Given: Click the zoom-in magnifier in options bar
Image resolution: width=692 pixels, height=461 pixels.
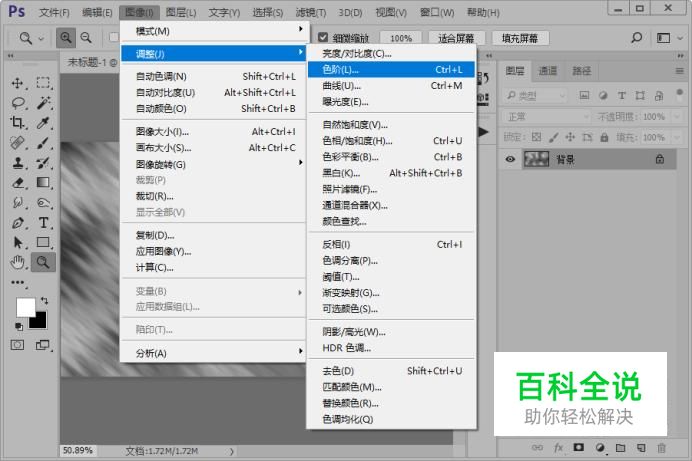Looking at the screenshot, I should [x=66, y=38].
